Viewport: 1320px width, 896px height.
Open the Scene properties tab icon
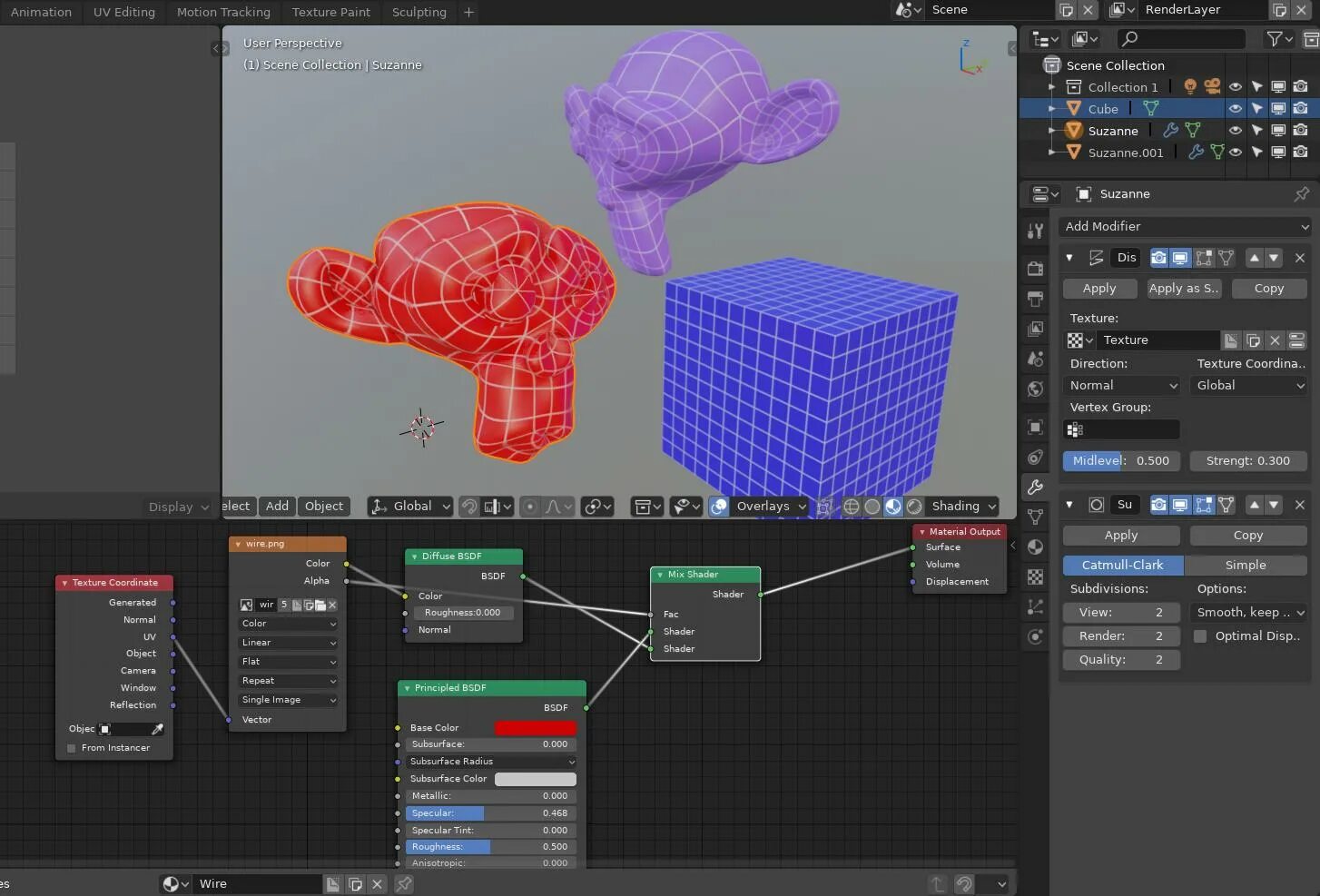(1035, 359)
